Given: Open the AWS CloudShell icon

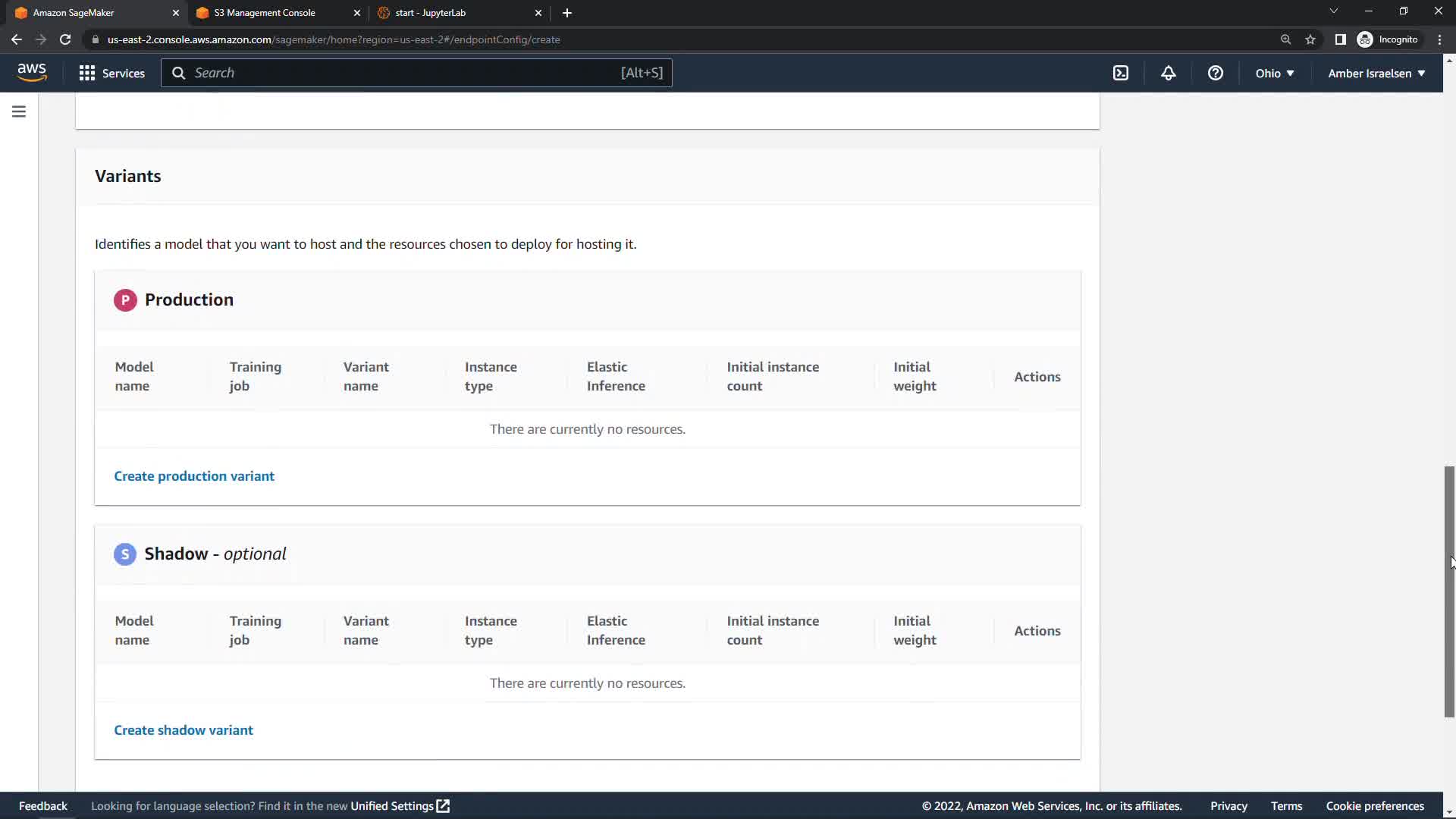Looking at the screenshot, I should tap(1121, 73).
